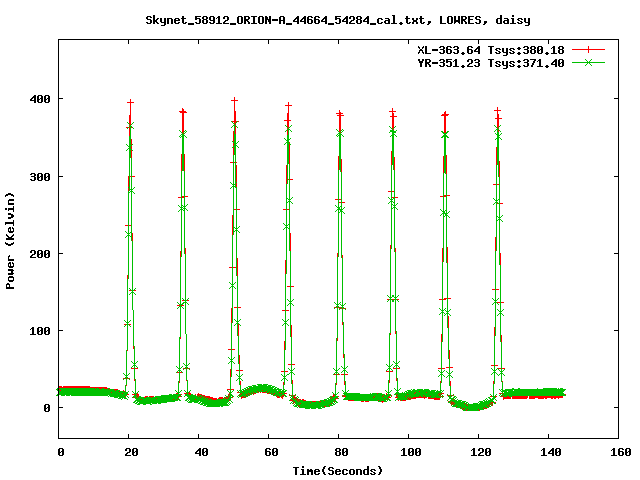
Task: Click the 0 x-axis tick label
Action: point(61,452)
